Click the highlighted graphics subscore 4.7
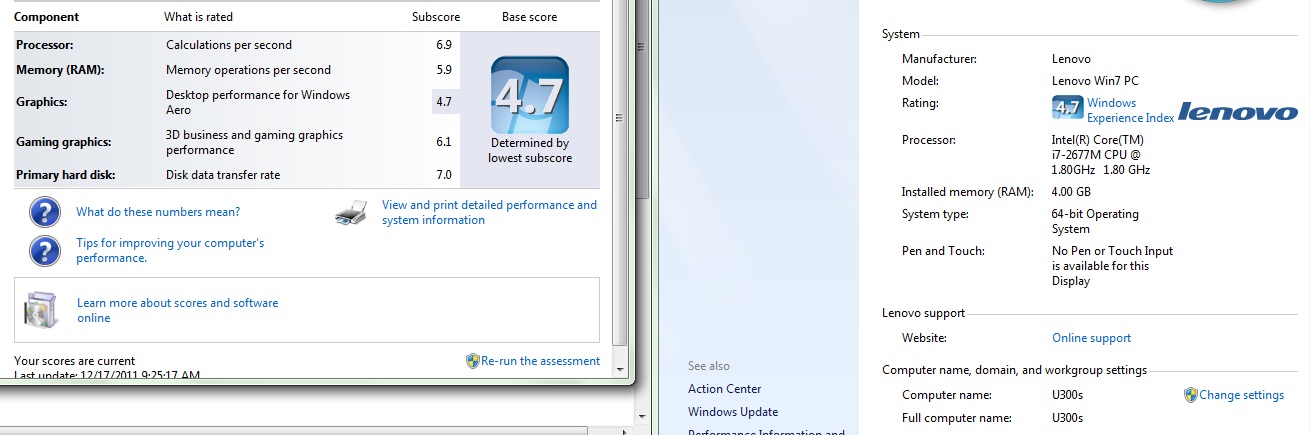The width and height of the screenshot is (1310, 435). [x=444, y=102]
